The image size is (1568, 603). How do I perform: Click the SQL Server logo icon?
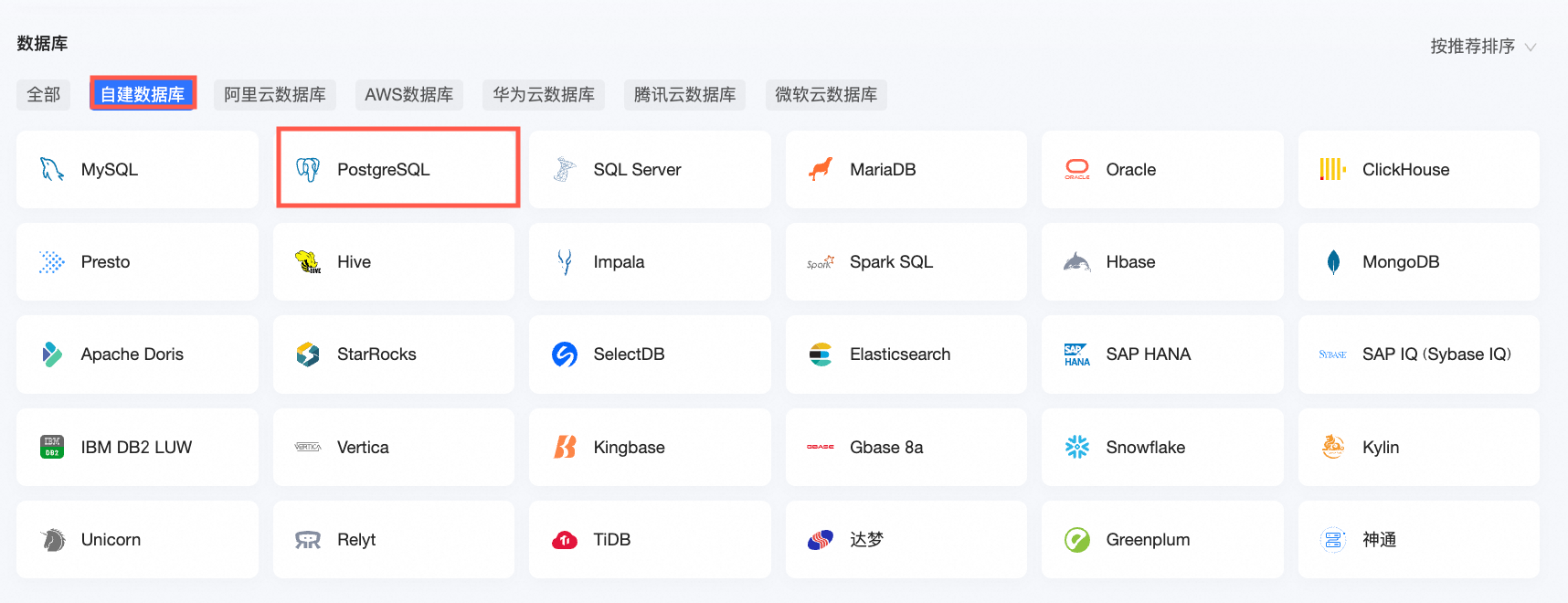(565, 169)
